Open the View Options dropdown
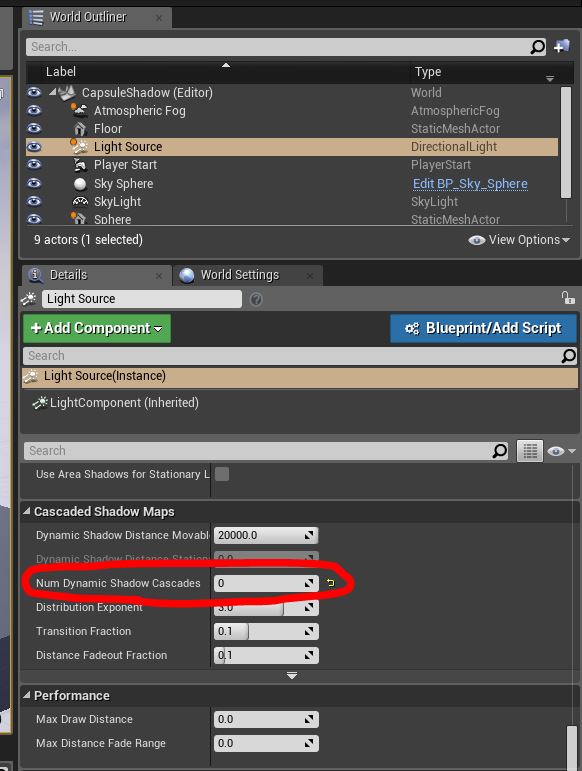Screen dimensions: 582x771 [x=519, y=240]
